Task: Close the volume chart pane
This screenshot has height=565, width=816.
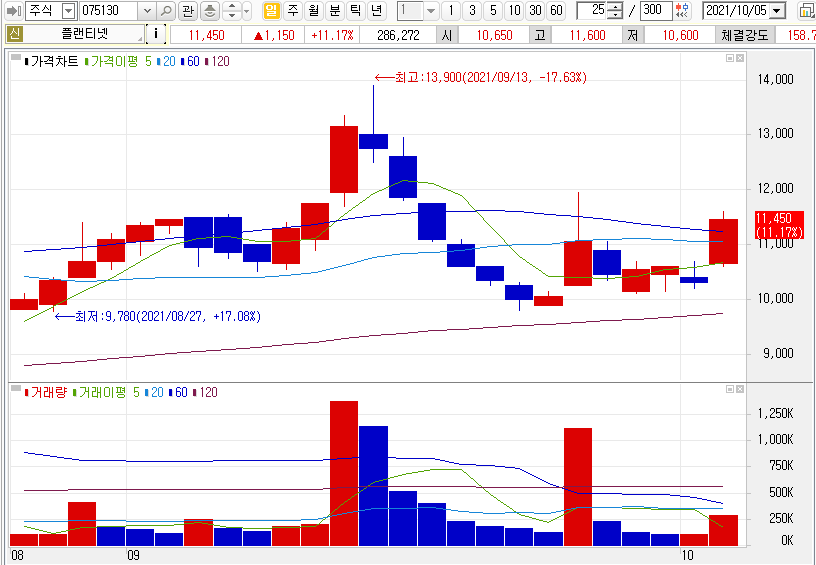Action: (740, 389)
